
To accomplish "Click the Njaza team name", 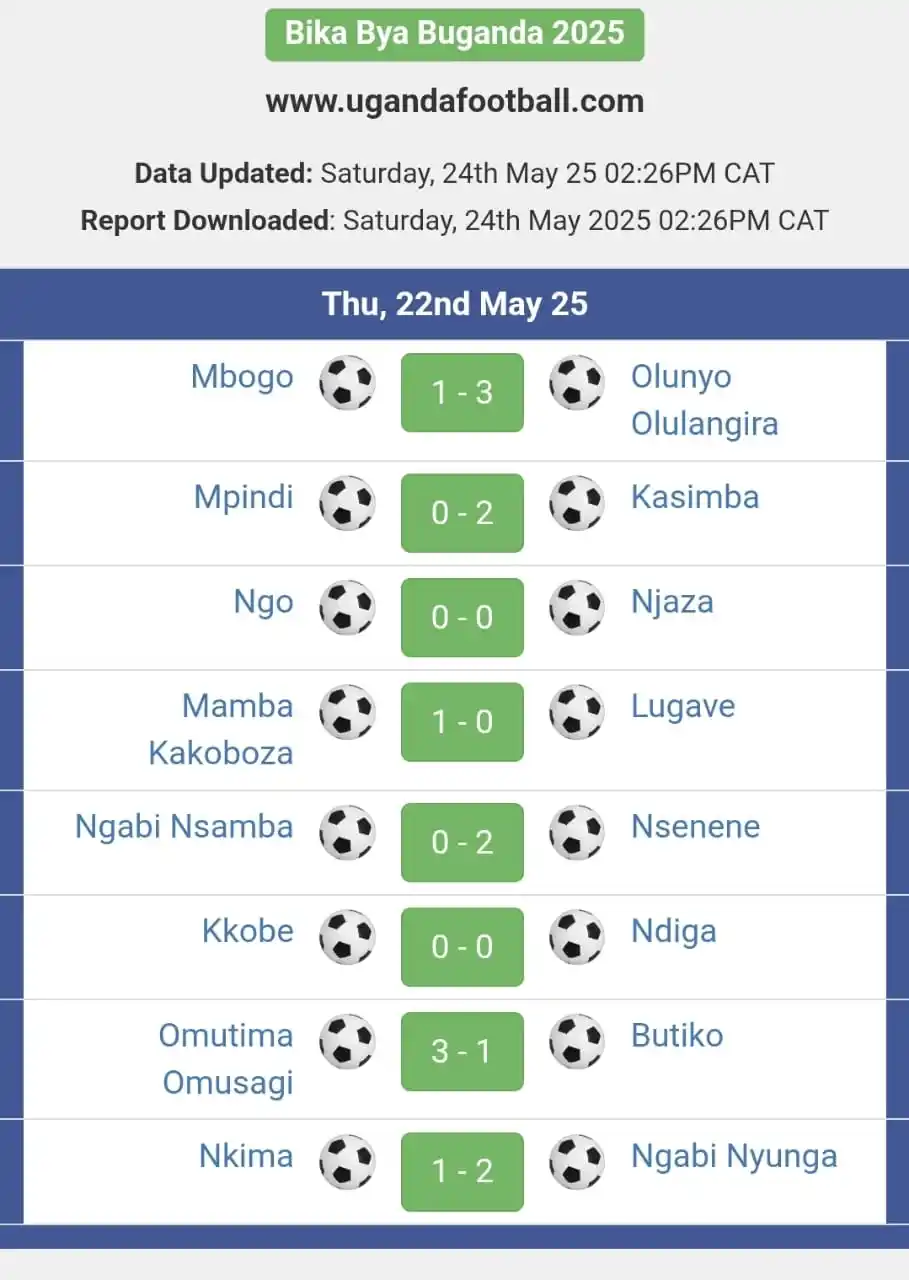I will click(x=672, y=602).
